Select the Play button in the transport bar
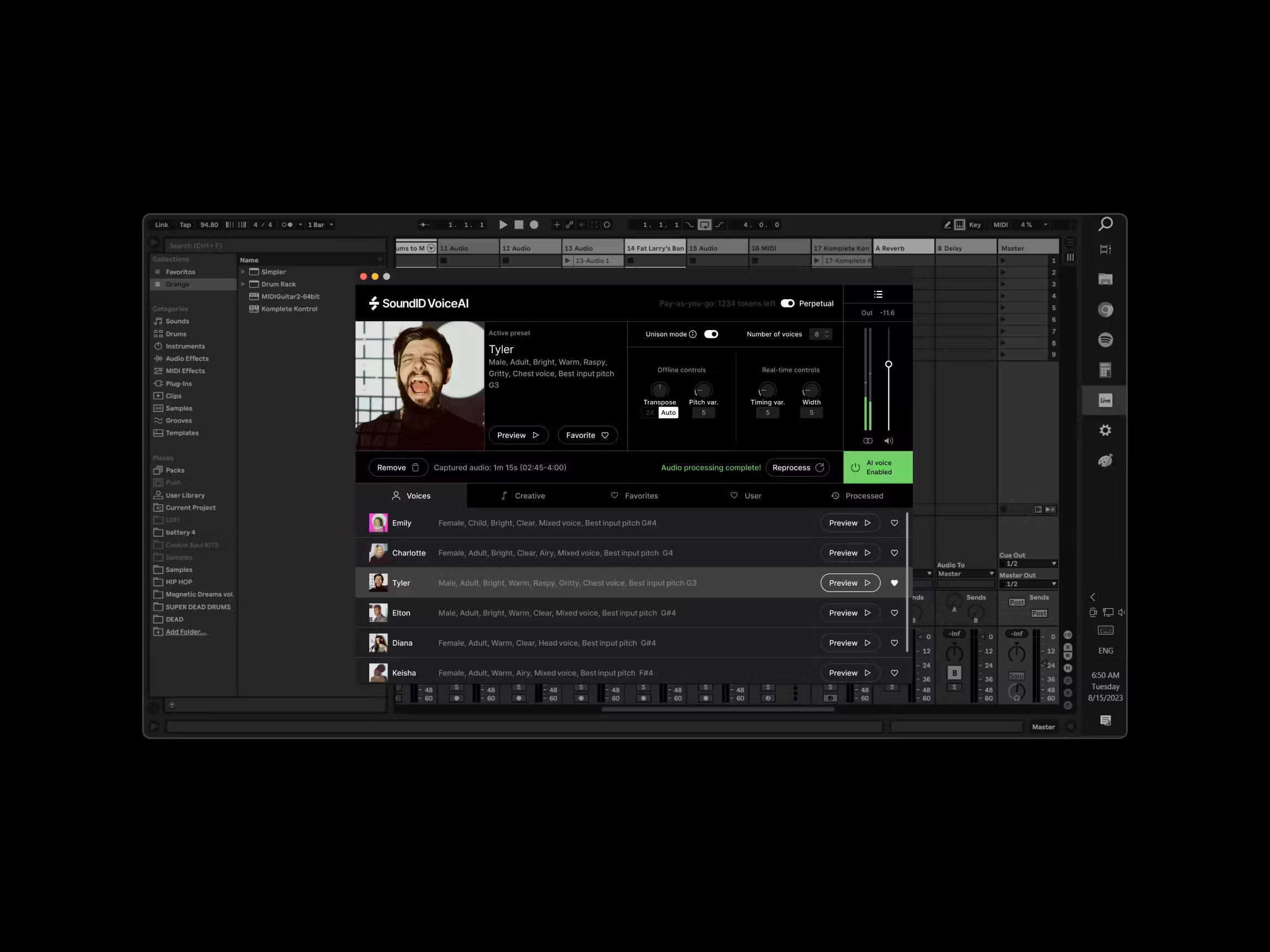This screenshot has width=1270, height=952. coord(503,224)
